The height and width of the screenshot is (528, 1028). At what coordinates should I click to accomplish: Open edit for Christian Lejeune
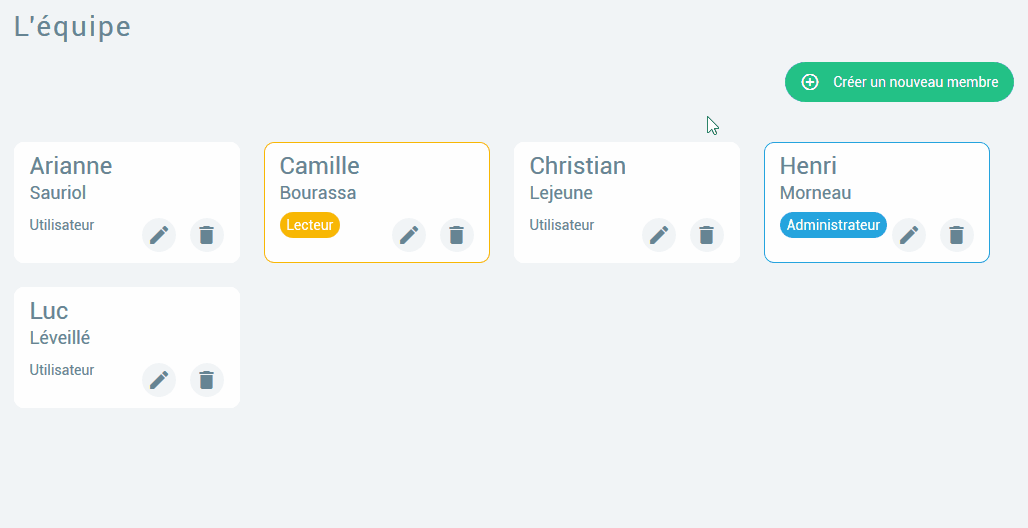(659, 235)
